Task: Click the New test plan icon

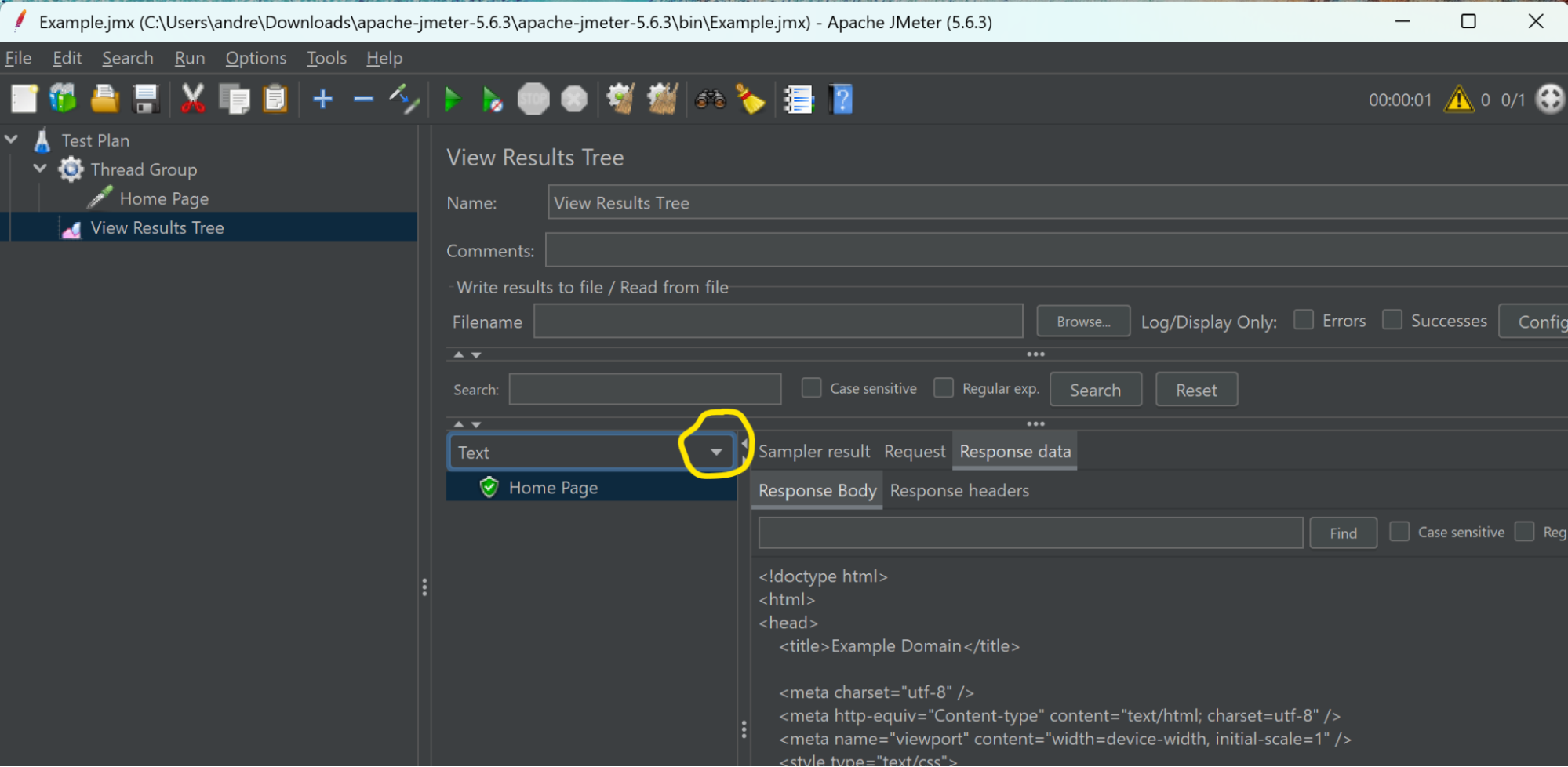Action: pos(24,100)
